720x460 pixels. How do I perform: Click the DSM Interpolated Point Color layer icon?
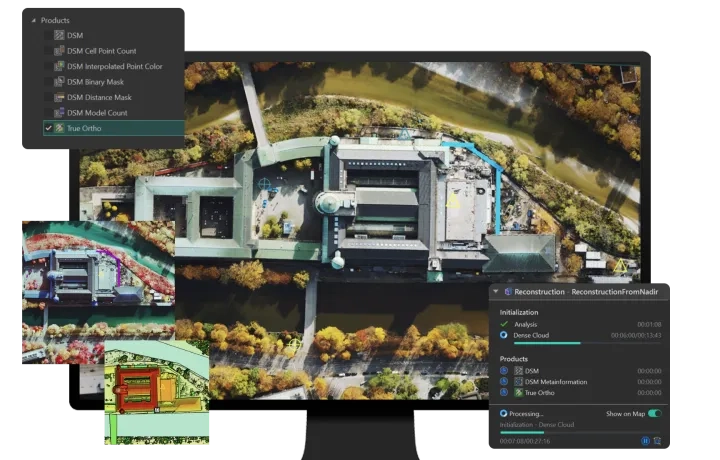point(59,66)
